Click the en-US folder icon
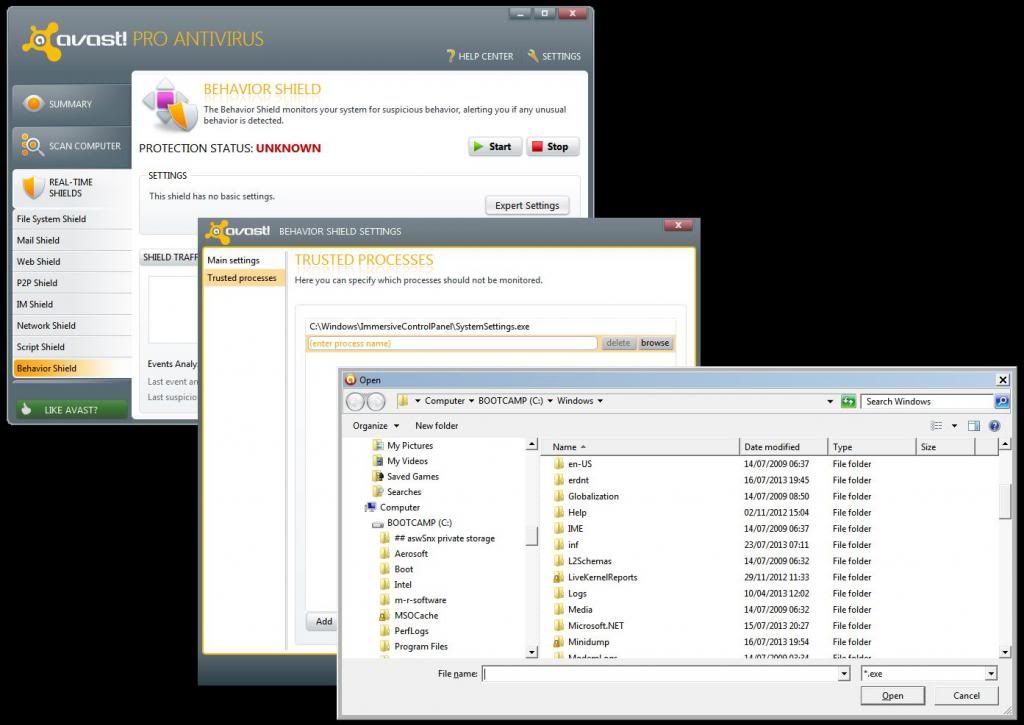This screenshot has width=1024, height=725. pos(558,464)
